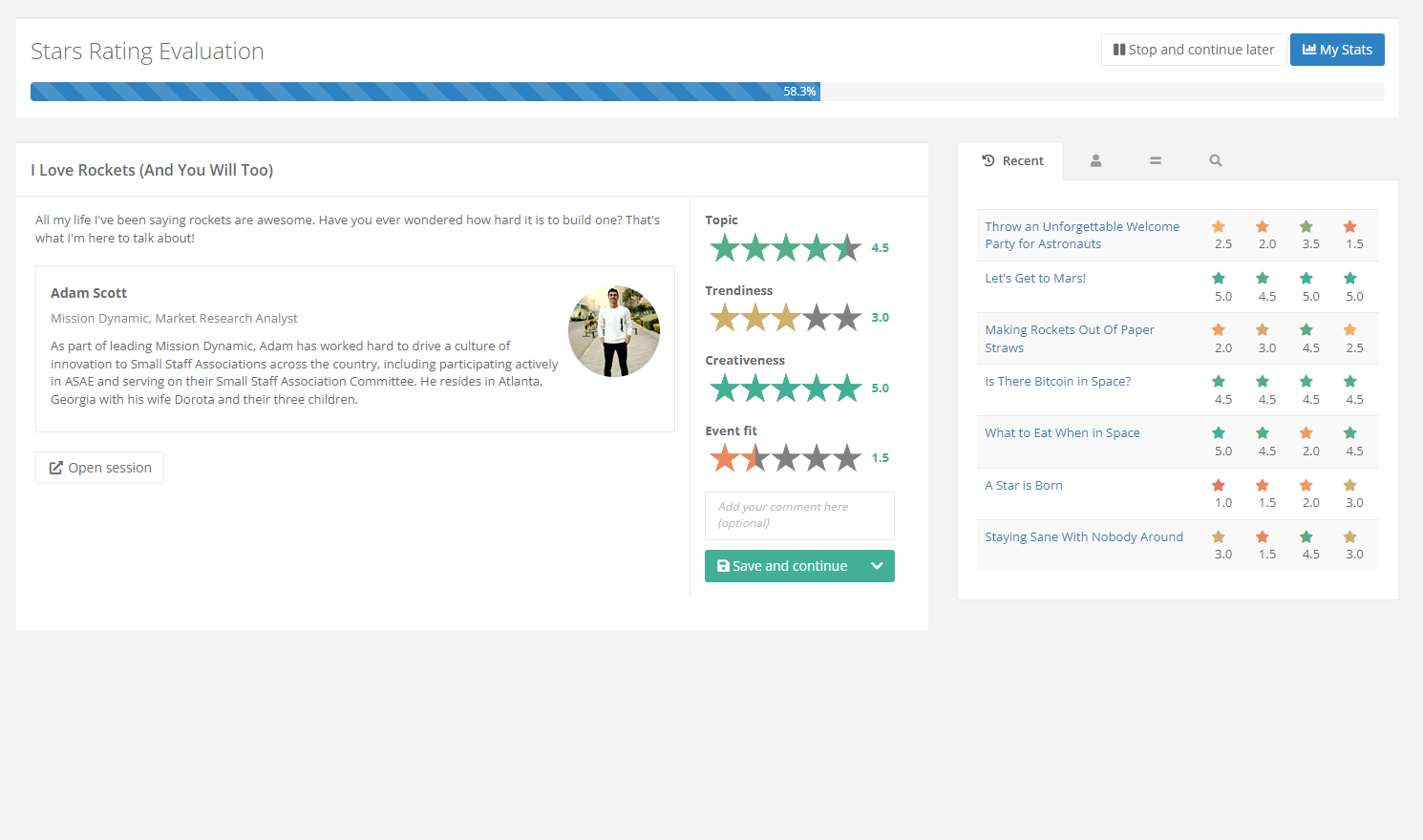
Task: Click Adam Scott's profile photo
Action: coord(613,331)
